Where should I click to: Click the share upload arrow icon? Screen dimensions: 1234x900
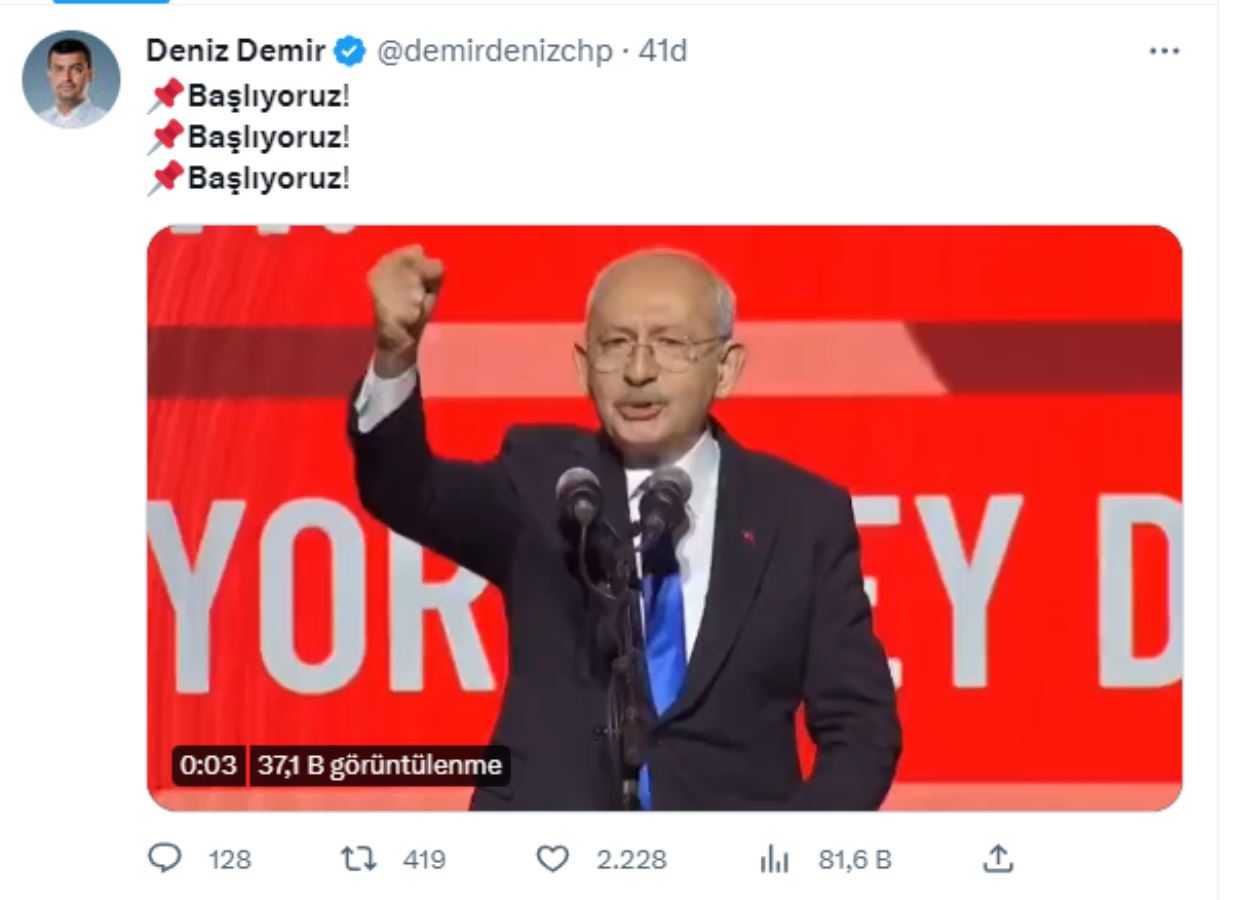click(1000, 857)
